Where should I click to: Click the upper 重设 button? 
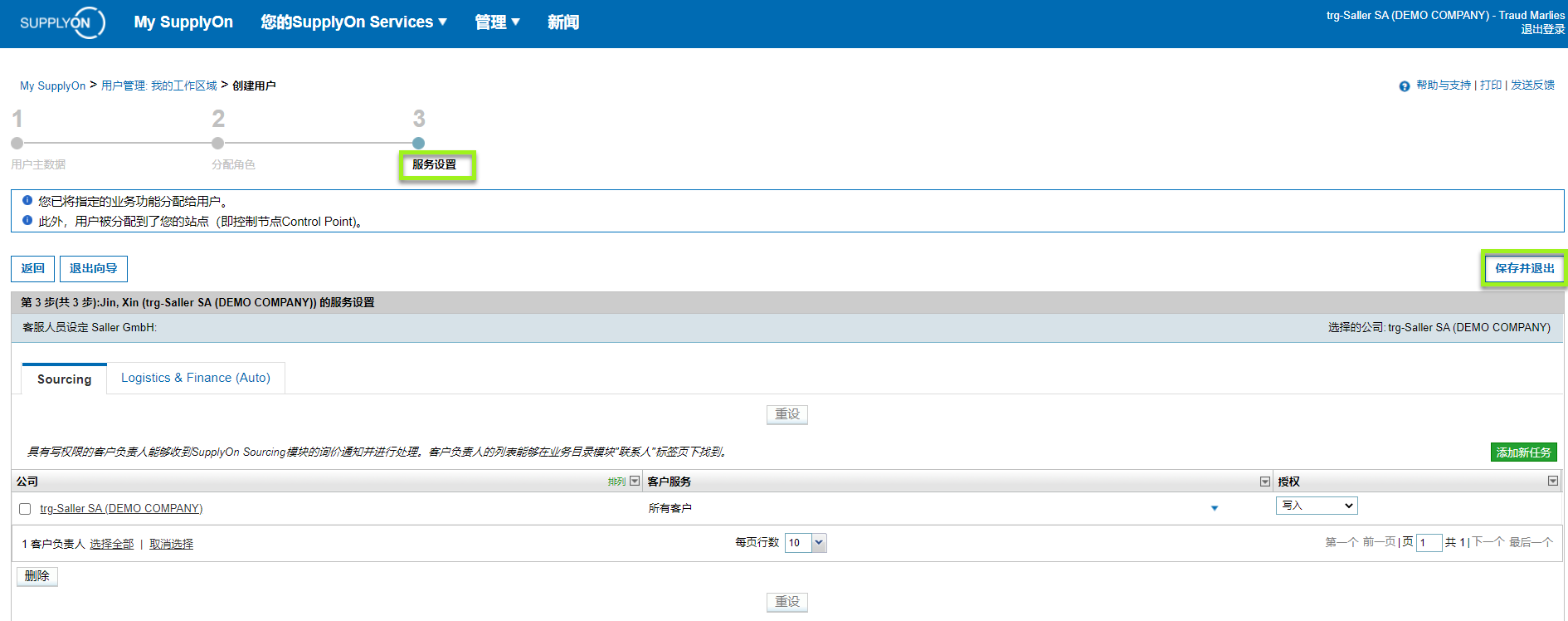click(x=787, y=414)
